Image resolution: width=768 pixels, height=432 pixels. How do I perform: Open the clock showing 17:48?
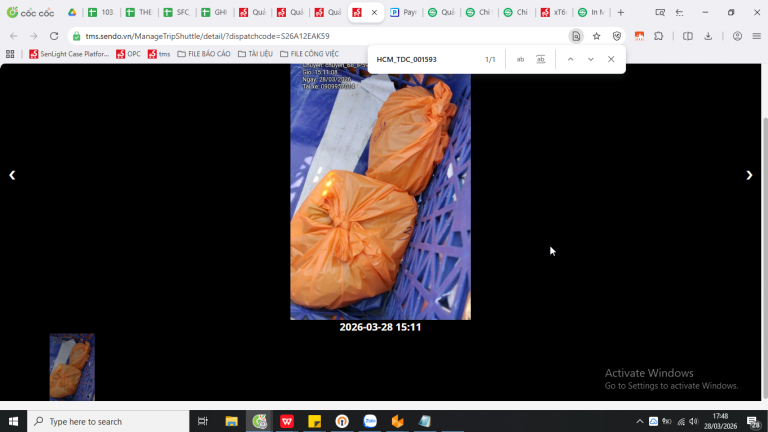point(720,421)
